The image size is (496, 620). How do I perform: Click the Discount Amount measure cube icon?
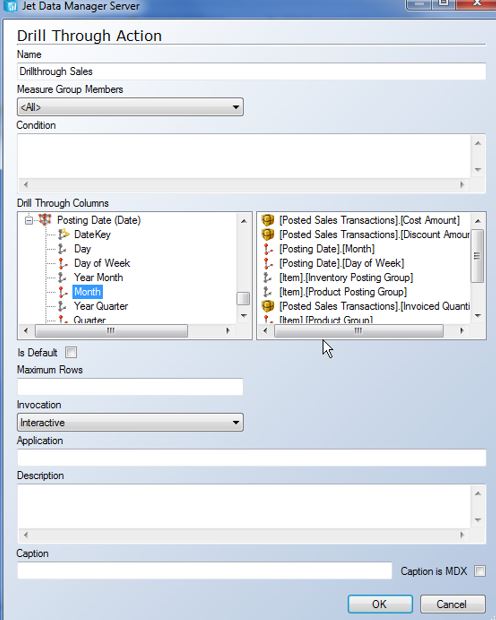(268, 234)
